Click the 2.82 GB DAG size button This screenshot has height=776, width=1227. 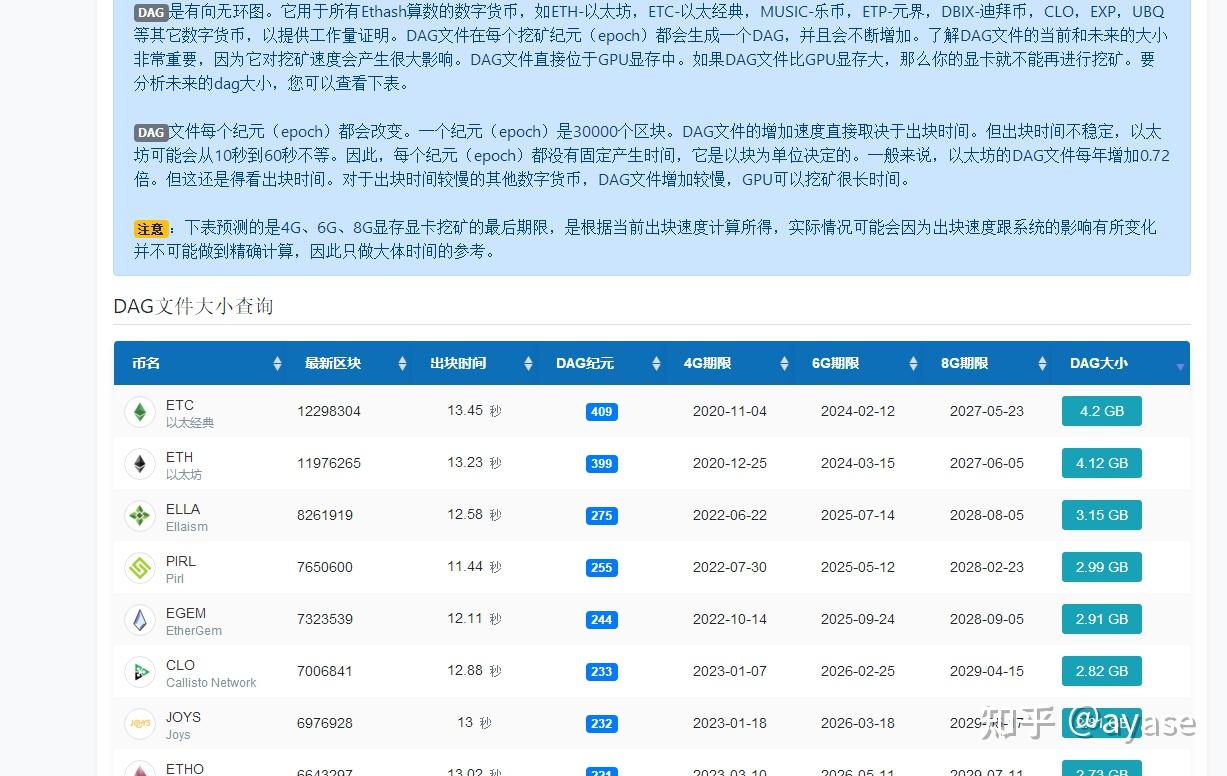tap(1102, 671)
